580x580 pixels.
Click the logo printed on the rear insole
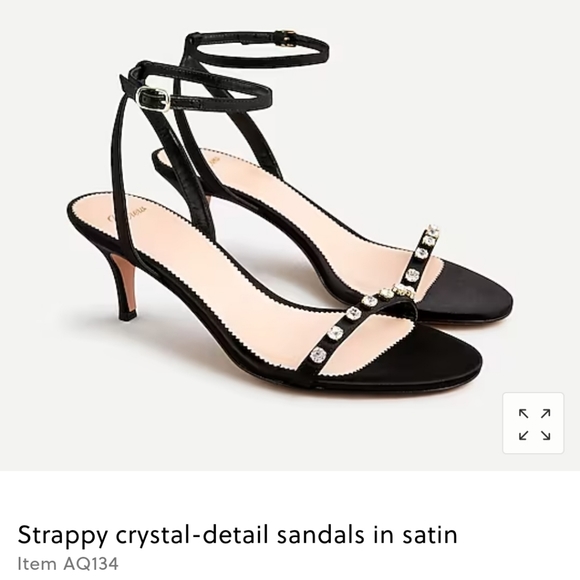(x=211, y=158)
